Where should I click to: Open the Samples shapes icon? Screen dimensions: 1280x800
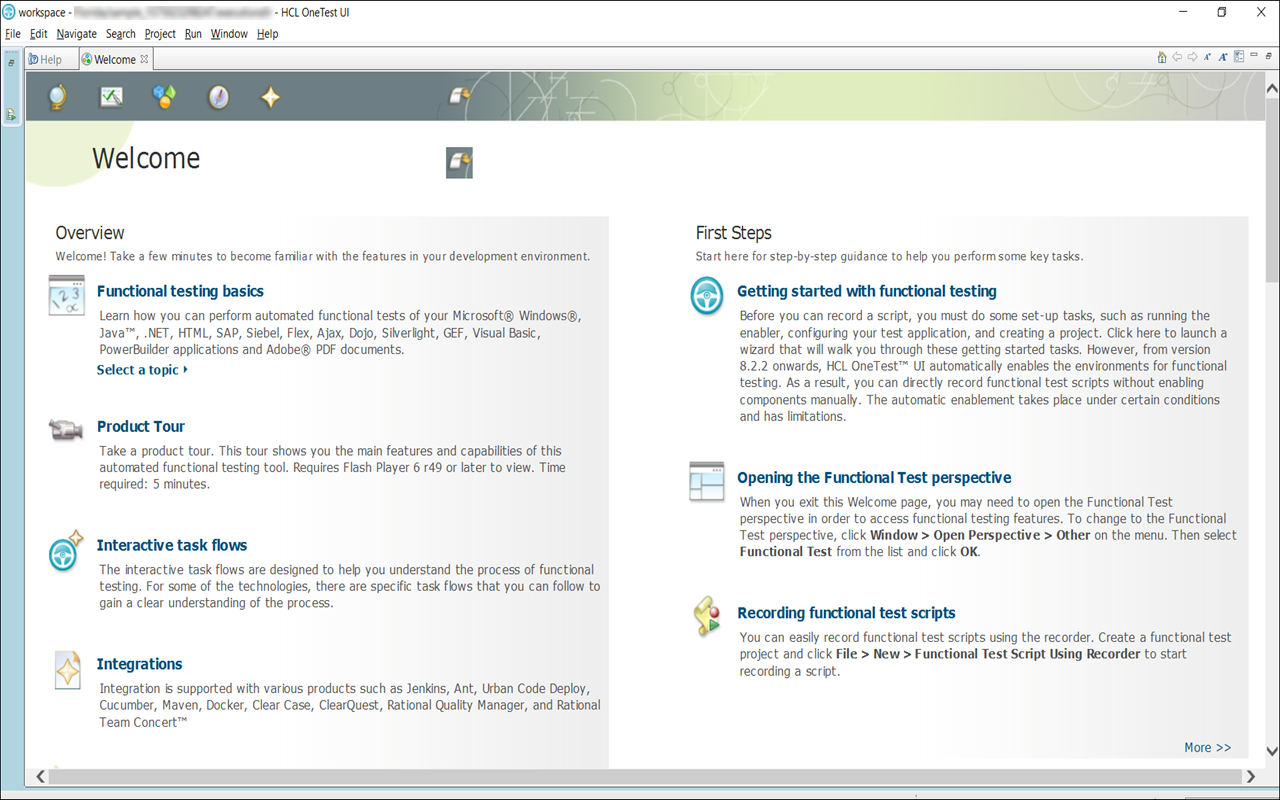pyautogui.click(x=164, y=97)
